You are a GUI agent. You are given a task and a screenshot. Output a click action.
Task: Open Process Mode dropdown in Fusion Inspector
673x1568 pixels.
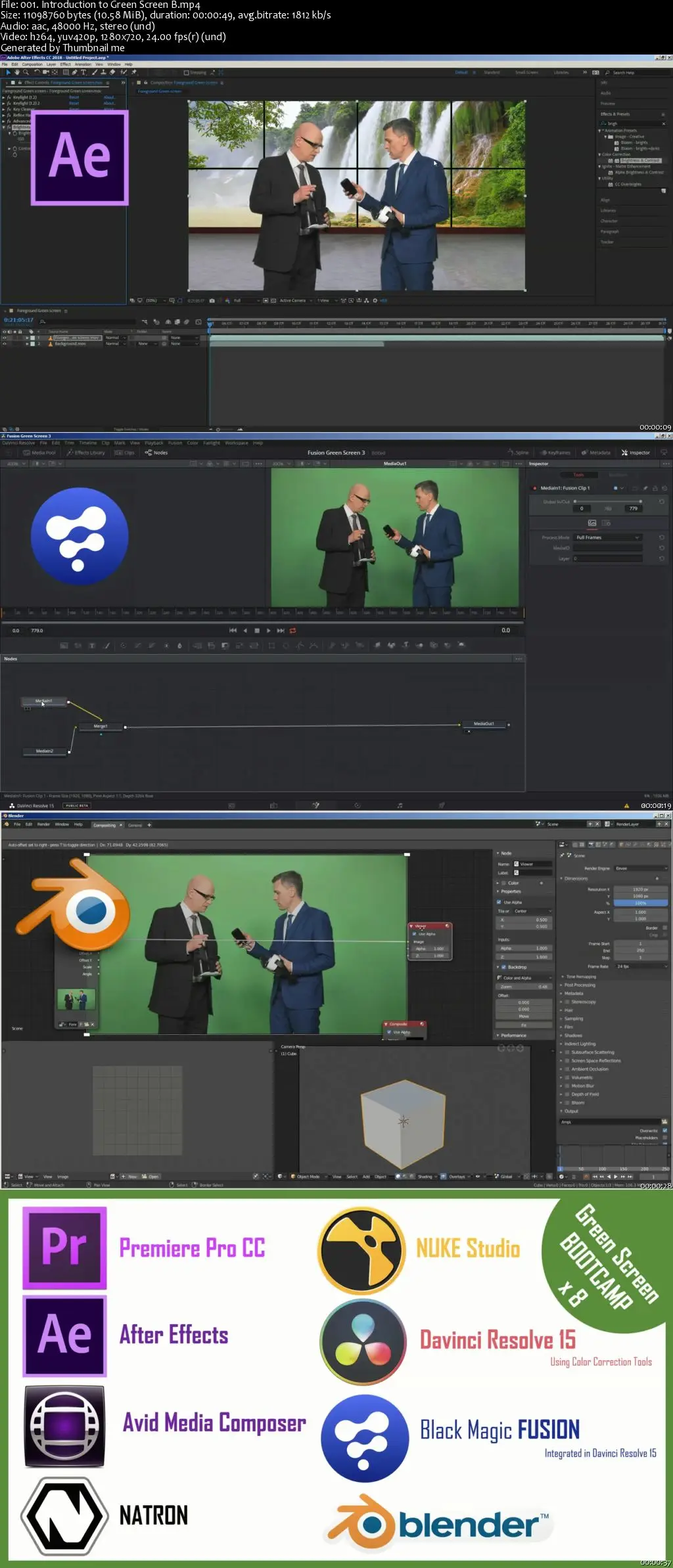coord(607,537)
